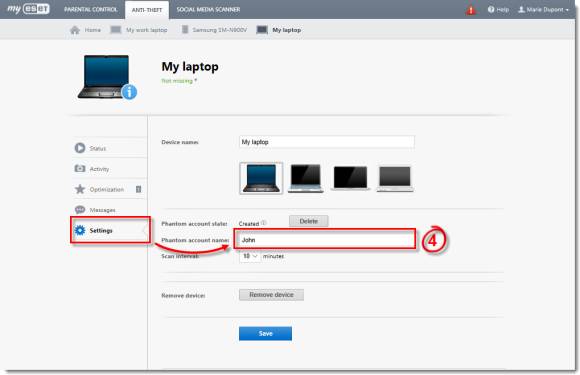Go to My work laptop link
Image resolution: width=580 pixels, height=375 pixels.
tap(146, 30)
